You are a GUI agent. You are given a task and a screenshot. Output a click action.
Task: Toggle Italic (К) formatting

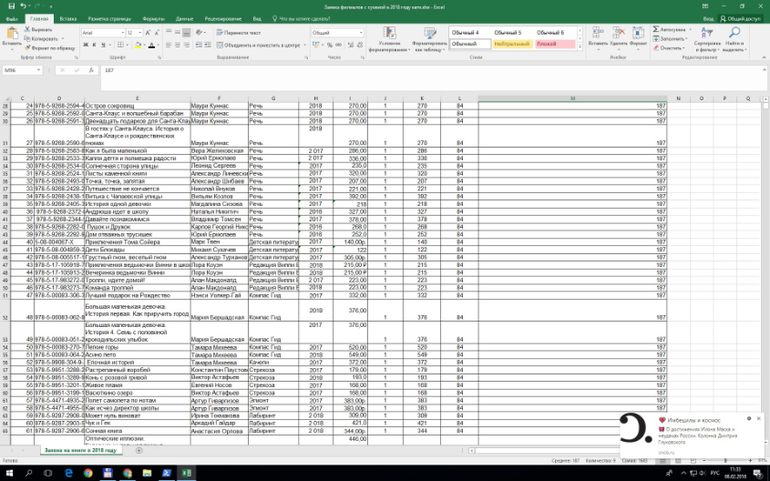(93, 45)
